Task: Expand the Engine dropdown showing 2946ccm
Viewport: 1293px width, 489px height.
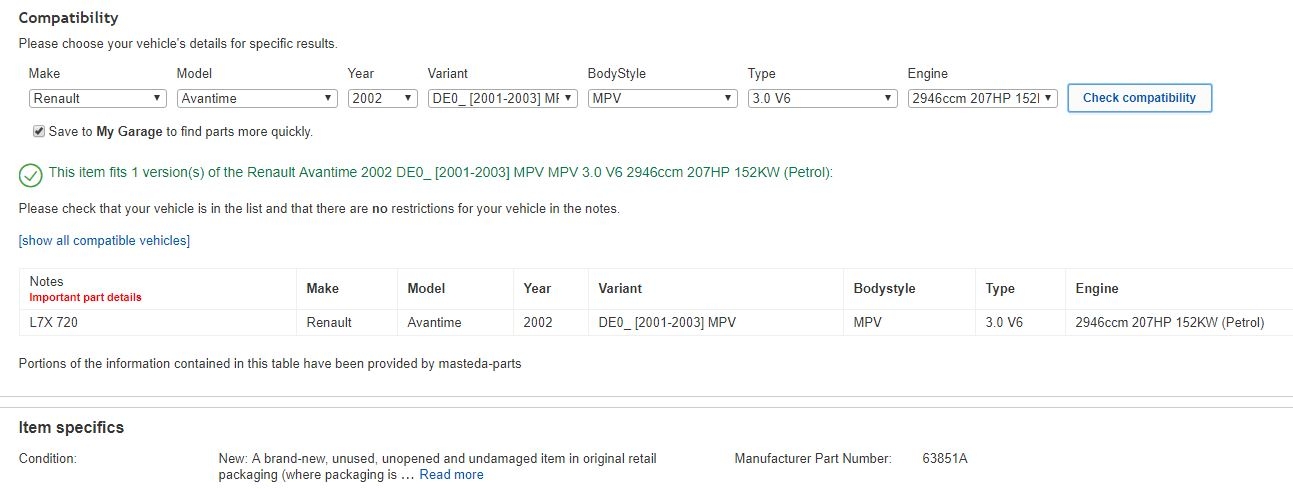Action: click(x=982, y=98)
